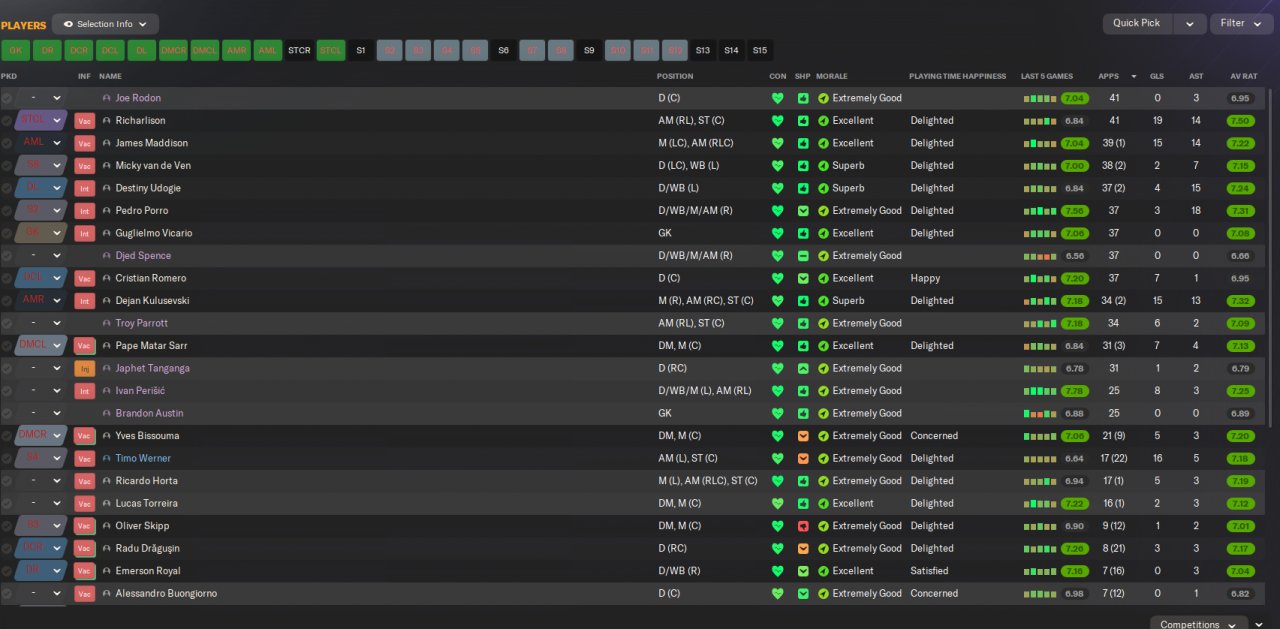Image resolution: width=1280 pixels, height=629 pixels.
Task: Click Emerson Royal's morale icon
Action: click(x=823, y=571)
